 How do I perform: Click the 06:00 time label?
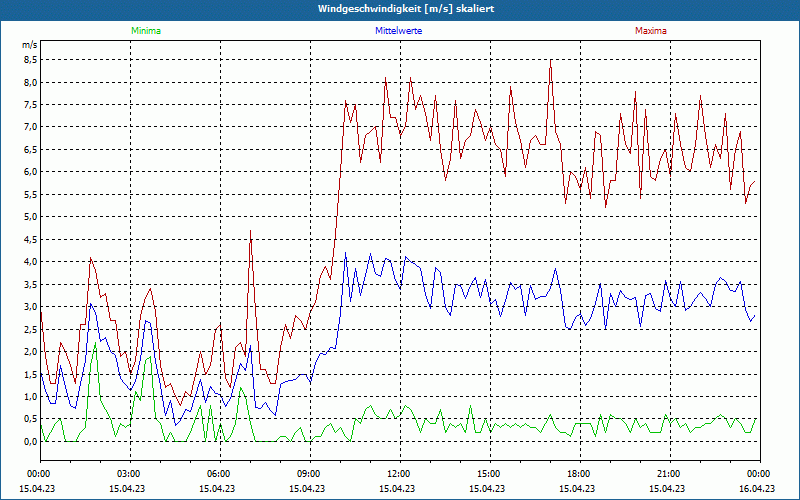point(217,474)
